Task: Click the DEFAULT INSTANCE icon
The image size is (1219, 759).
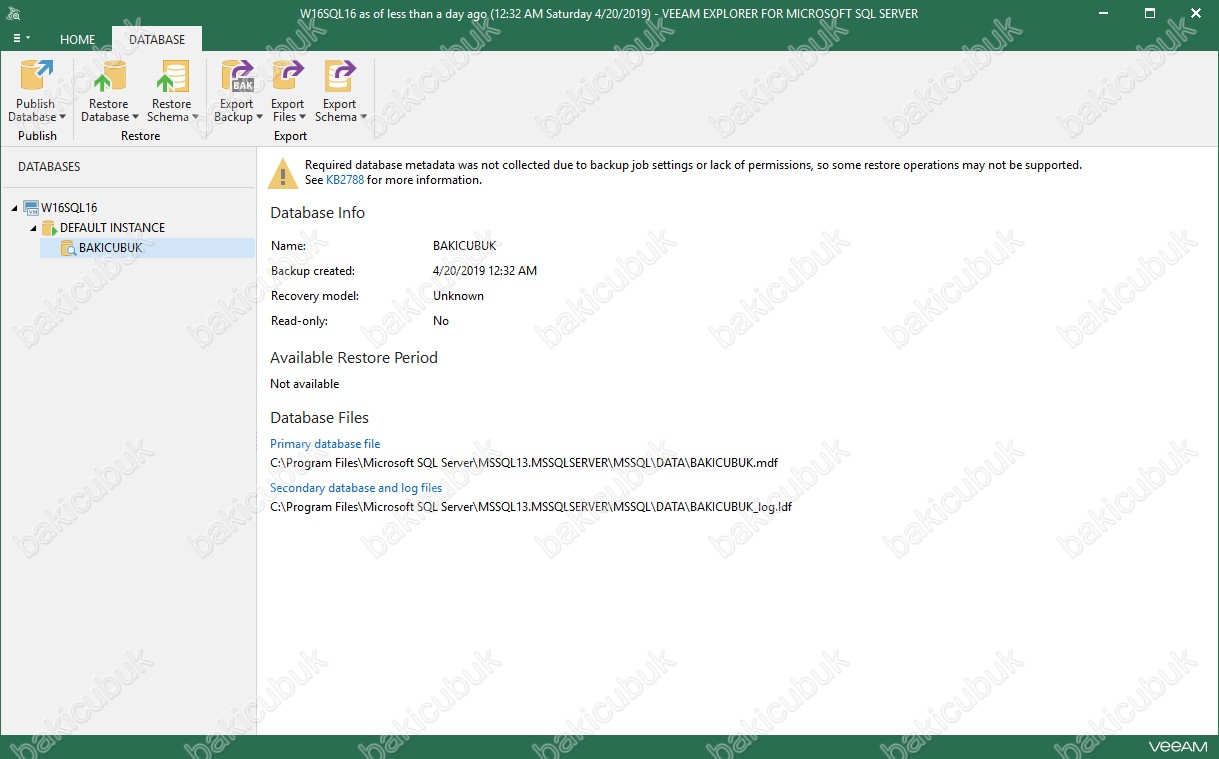Action: click(x=49, y=228)
